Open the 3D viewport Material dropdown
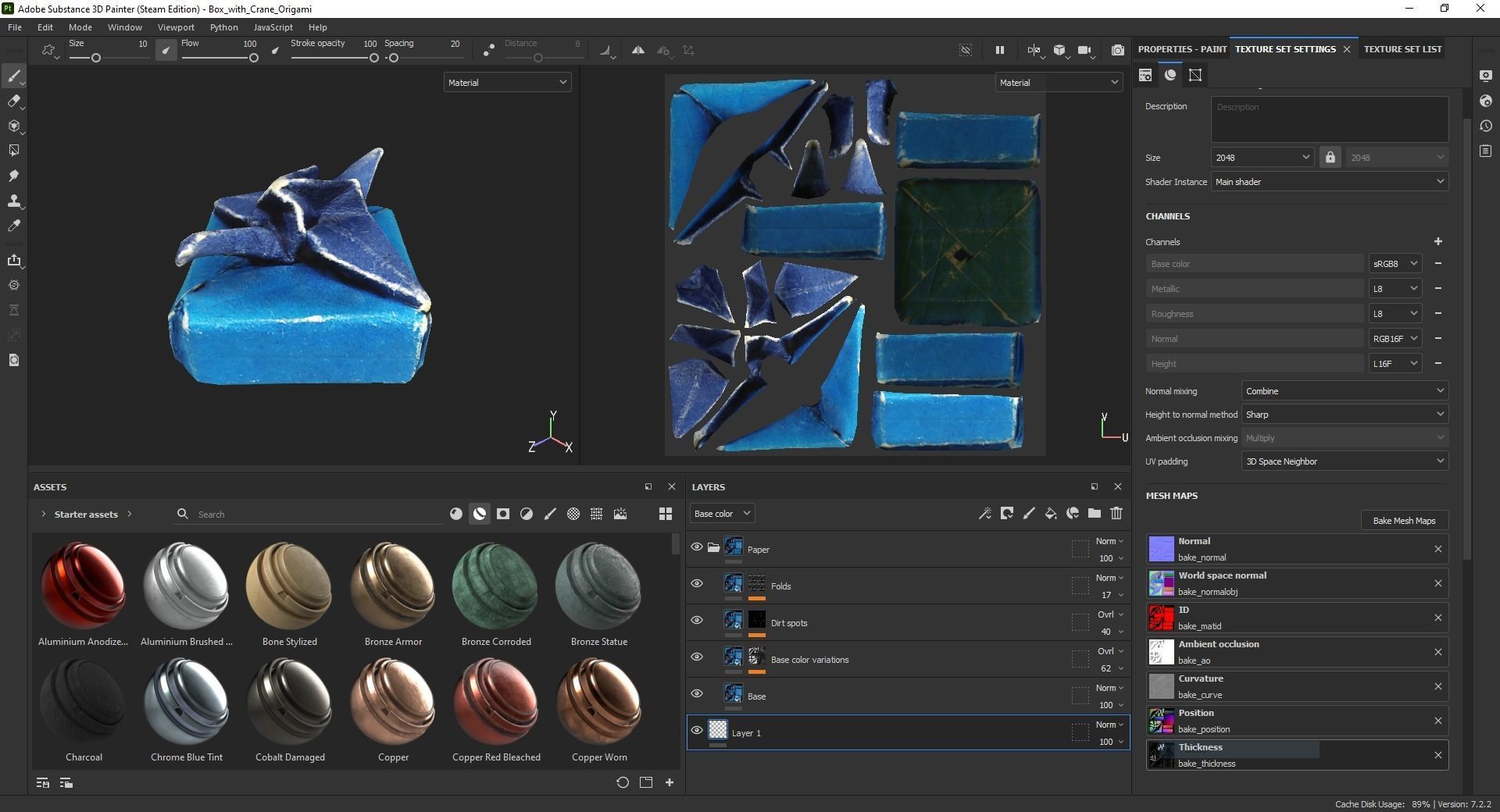The image size is (1500, 812). pos(507,82)
